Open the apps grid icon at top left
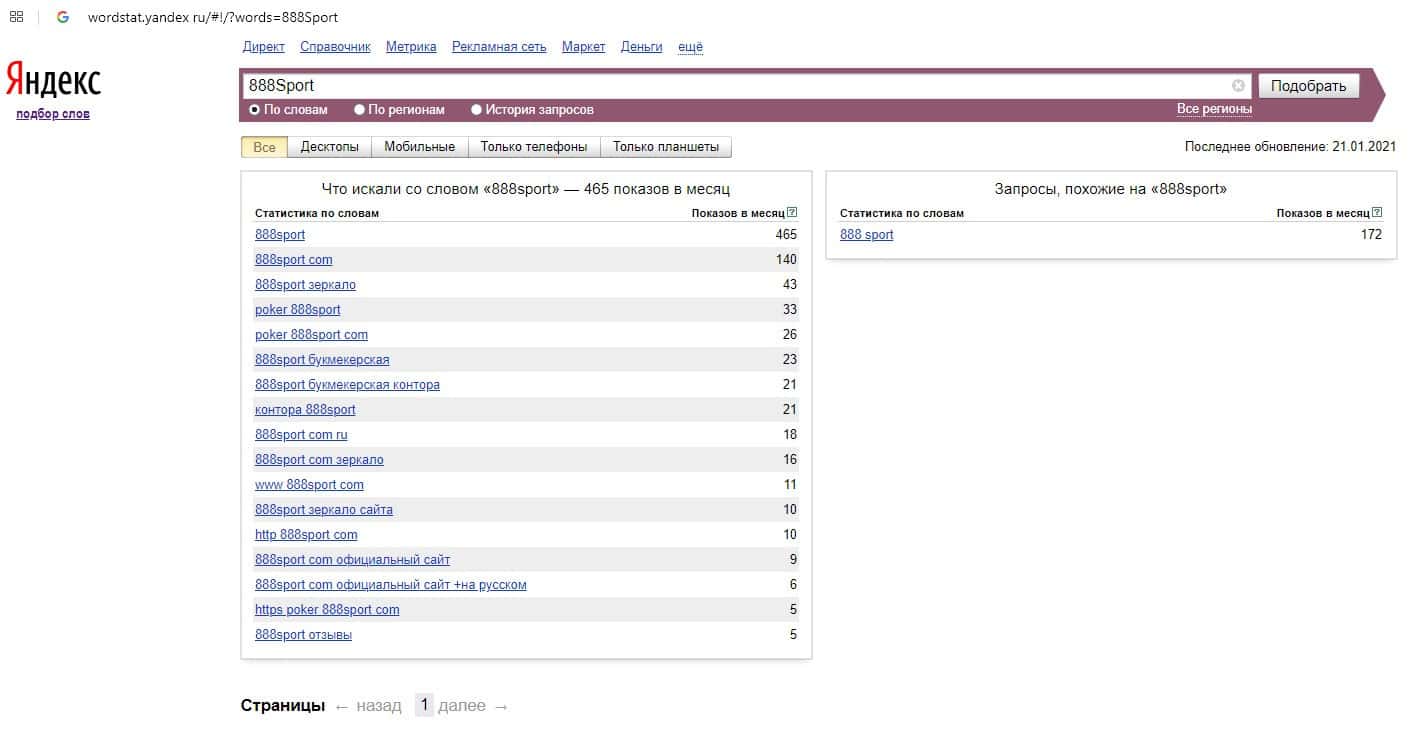This screenshot has height=731, width=1426. [16, 17]
